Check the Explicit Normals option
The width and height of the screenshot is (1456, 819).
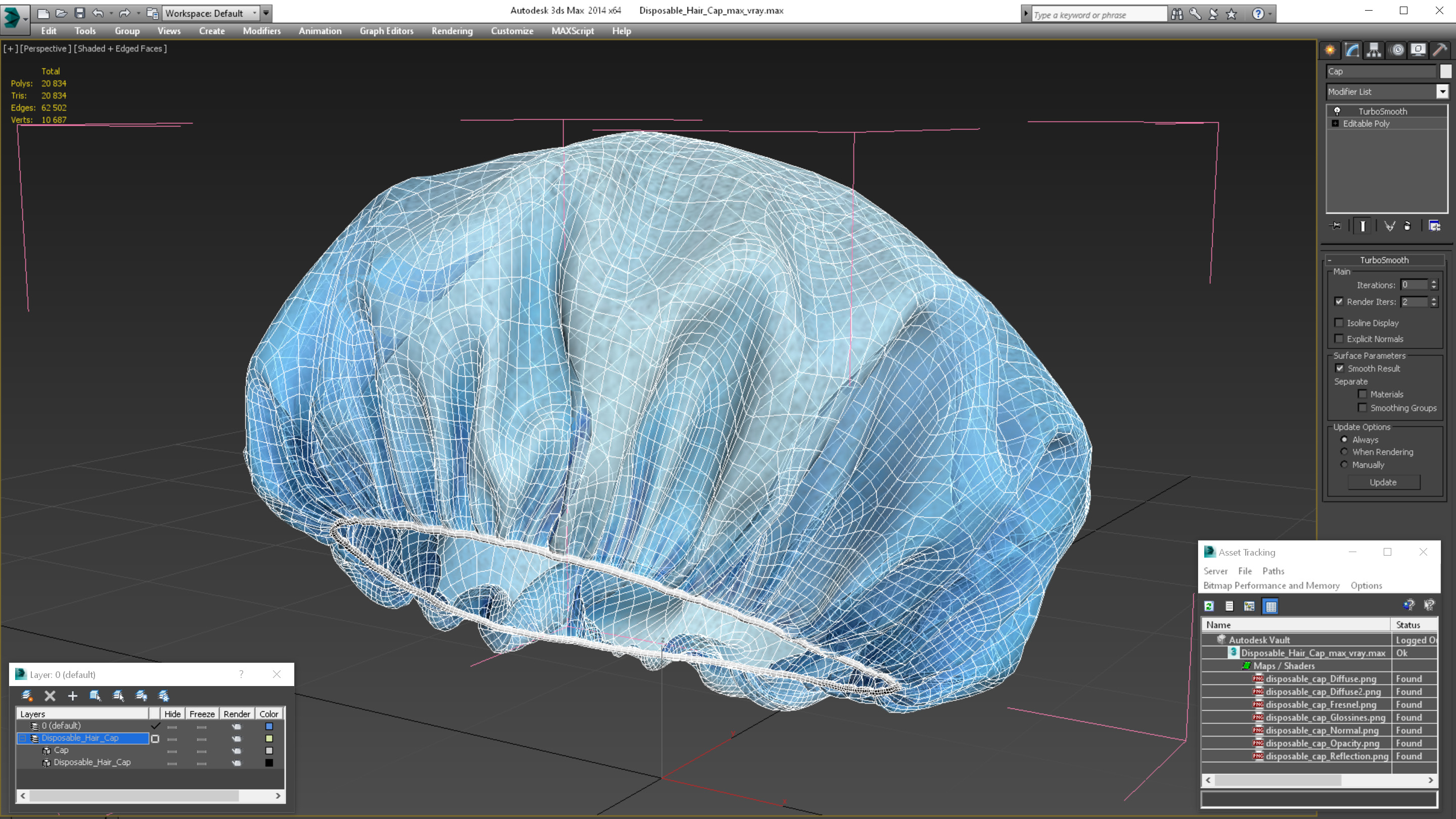tap(1339, 339)
